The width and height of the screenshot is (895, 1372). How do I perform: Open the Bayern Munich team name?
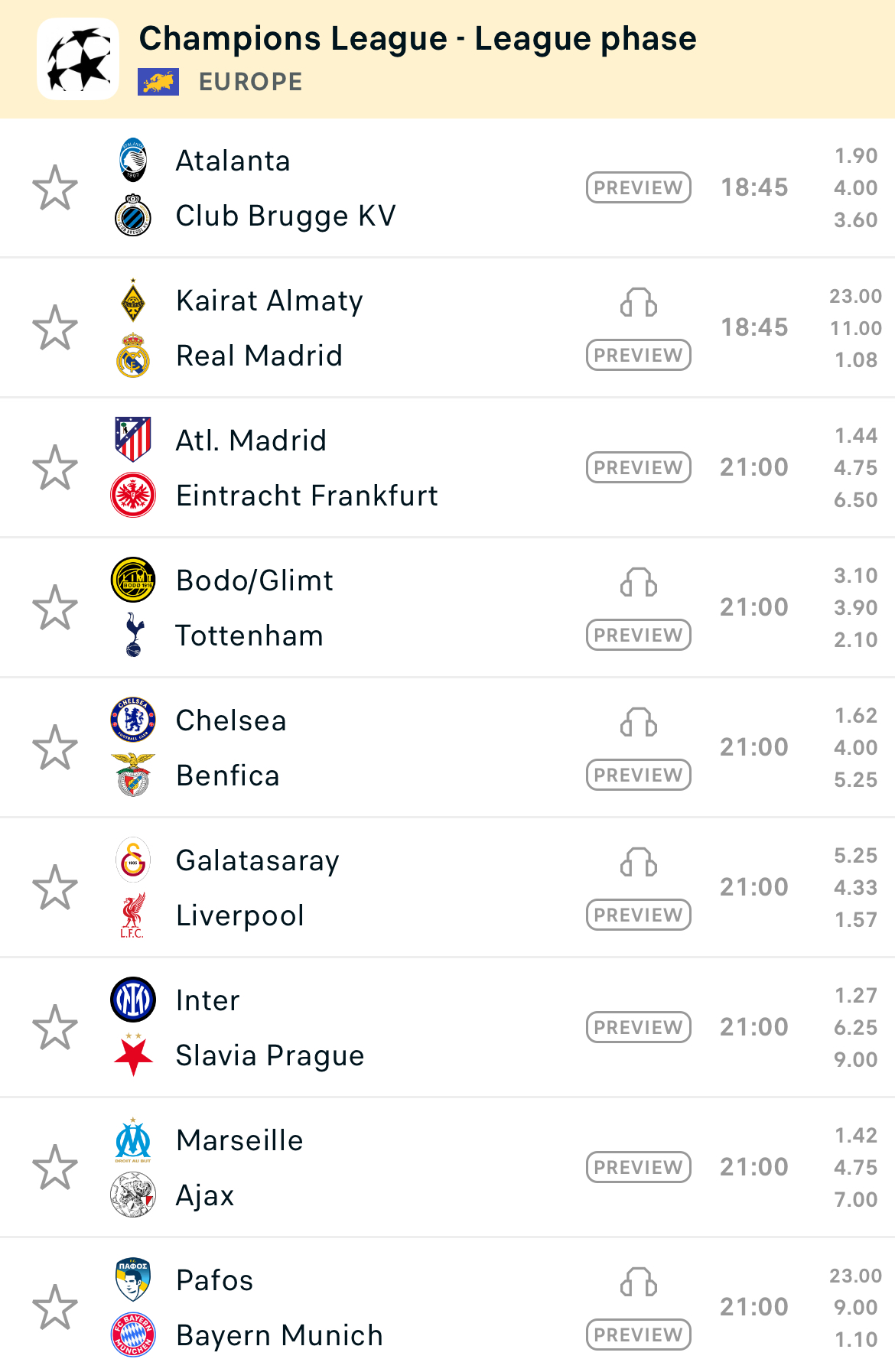tap(279, 1336)
